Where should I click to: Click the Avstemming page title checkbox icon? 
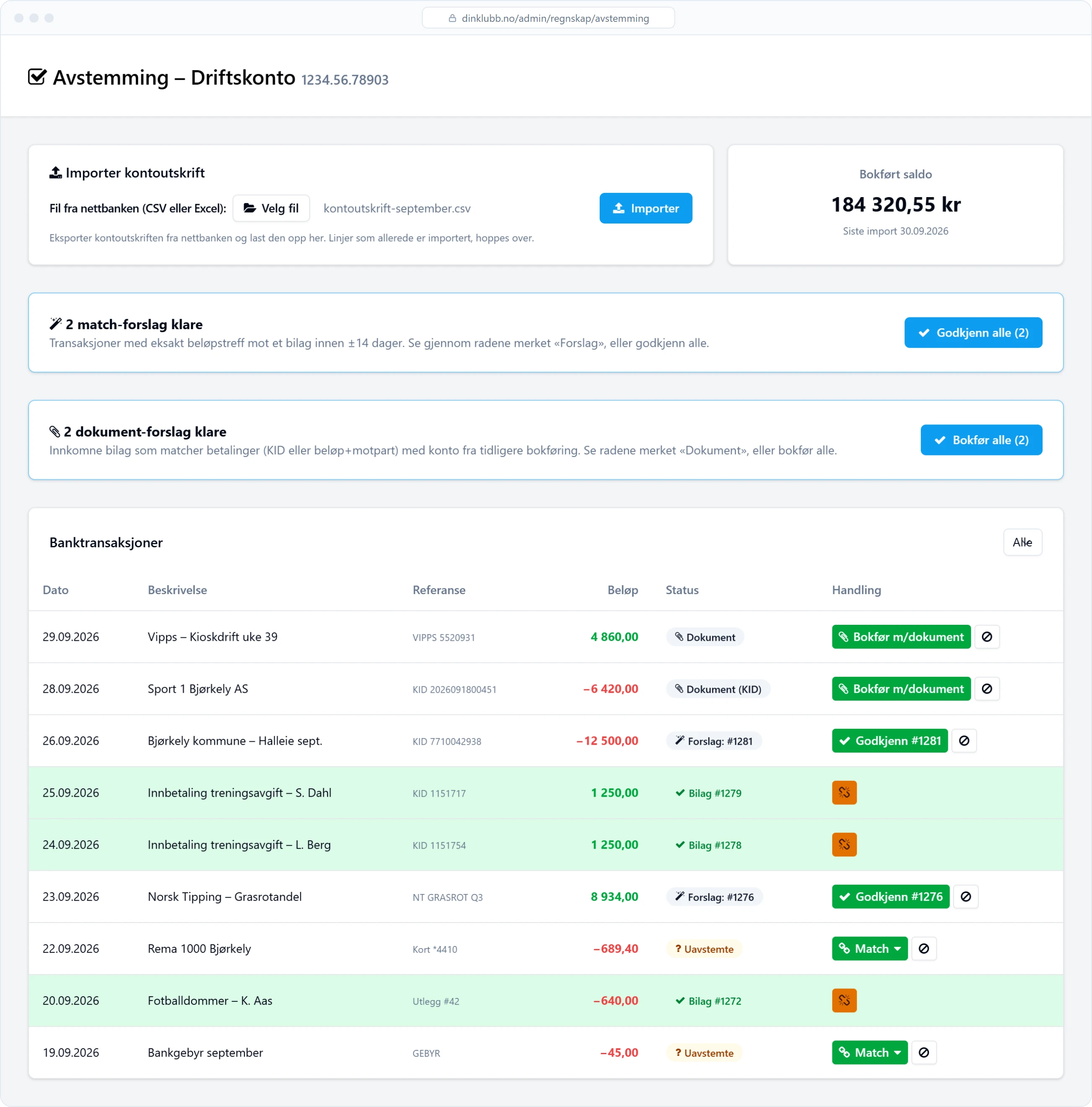[x=37, y=77]
